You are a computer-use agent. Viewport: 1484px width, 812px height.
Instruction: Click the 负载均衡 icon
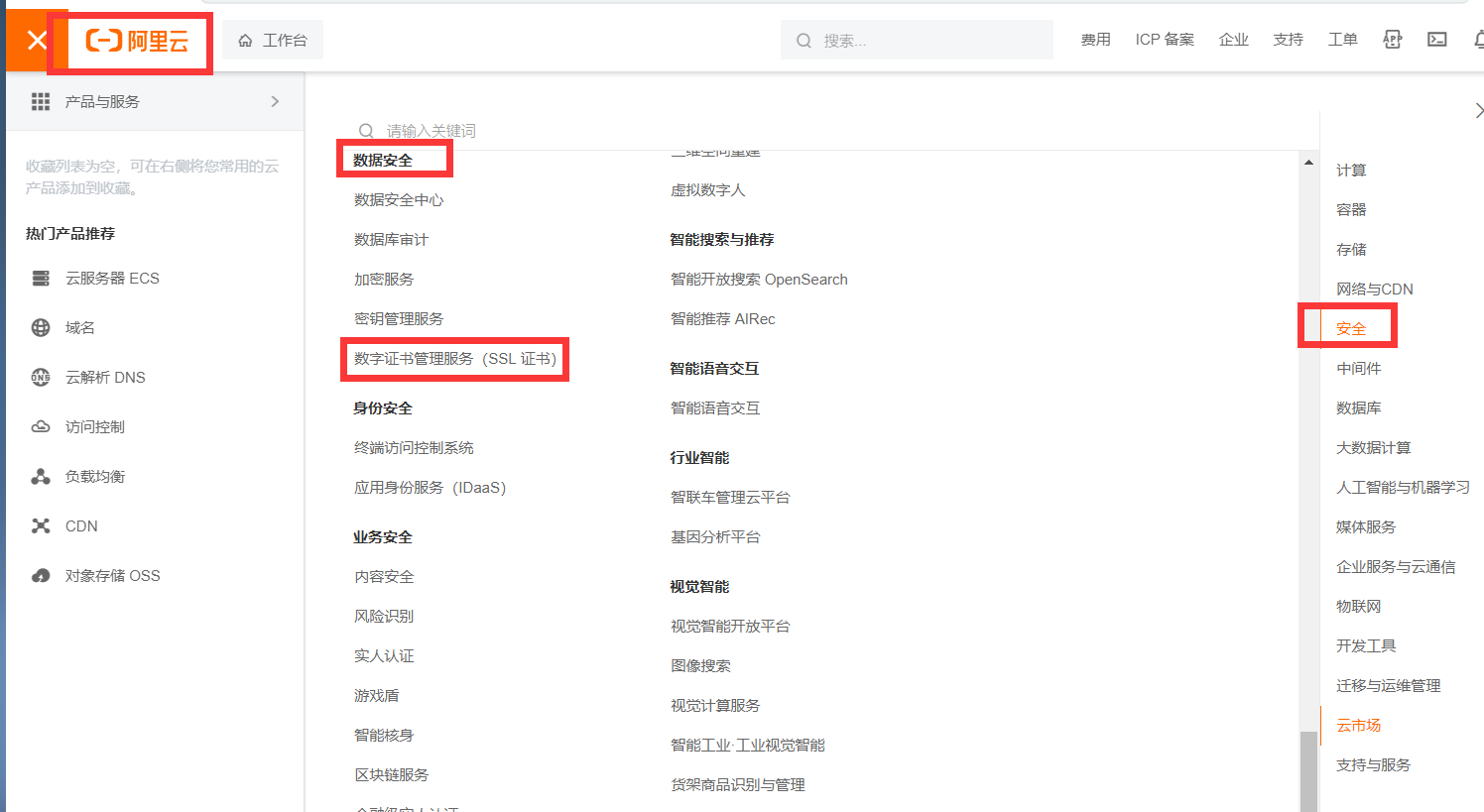coord(41,477)
